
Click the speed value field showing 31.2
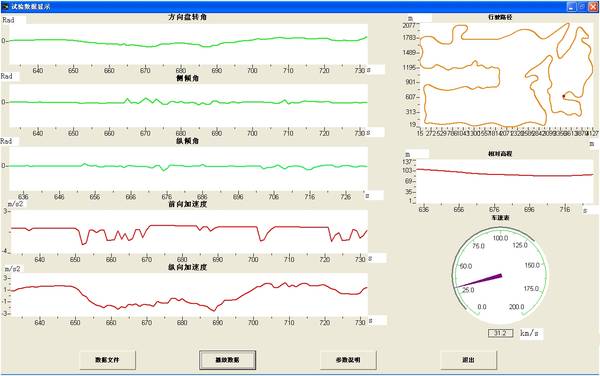pyautogui.click(x=500, y=333)
